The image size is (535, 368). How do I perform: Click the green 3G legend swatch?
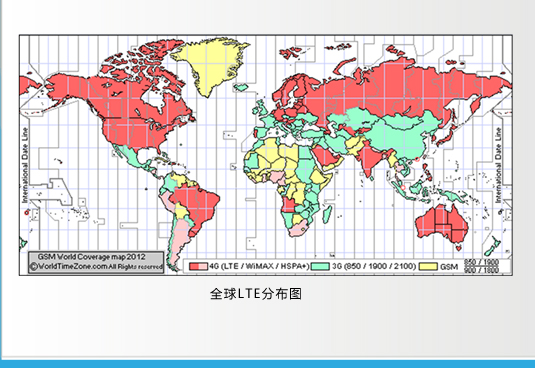click(x=320, y=266)
